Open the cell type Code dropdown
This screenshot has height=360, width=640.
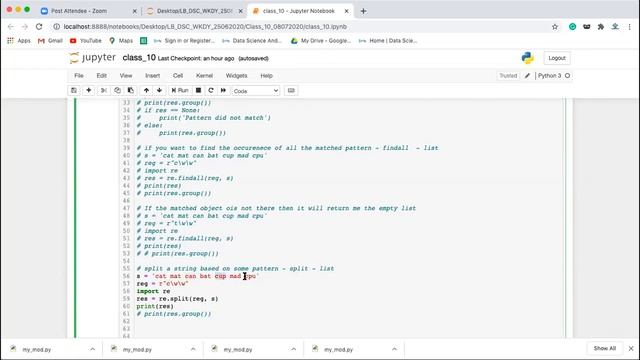[256, 91]
